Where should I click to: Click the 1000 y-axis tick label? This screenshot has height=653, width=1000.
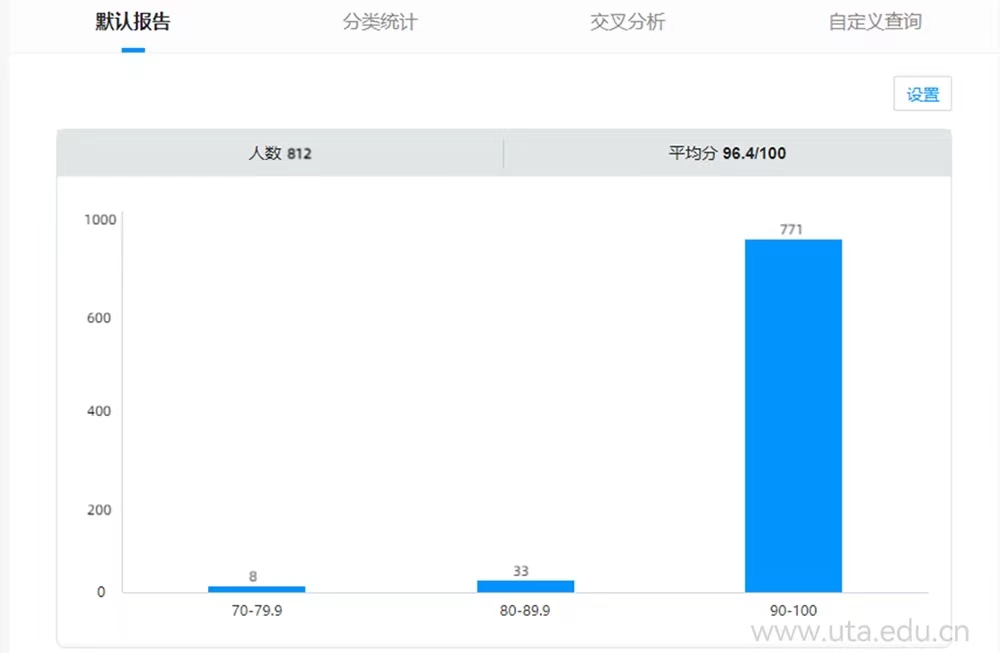click(x=100, y=220)
